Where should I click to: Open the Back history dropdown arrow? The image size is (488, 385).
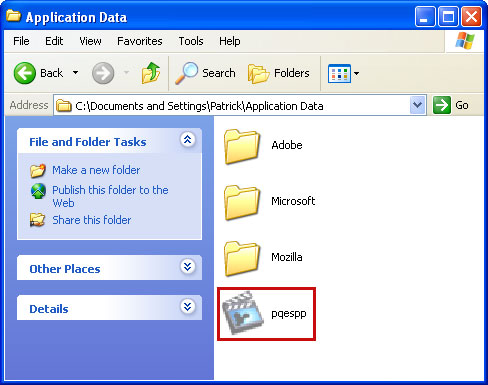point(76,73)
